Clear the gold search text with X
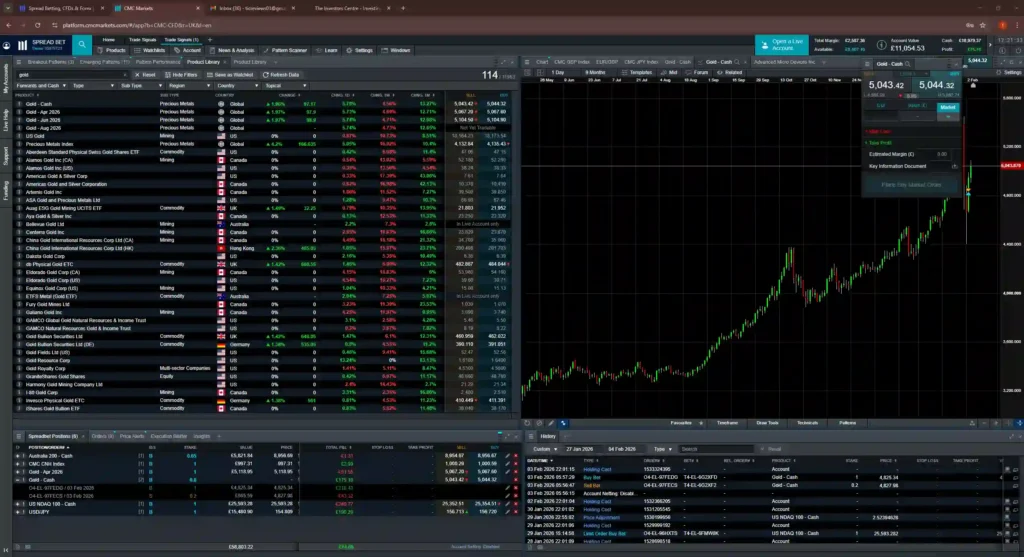Image resolution: width=1024 pixels, height=557 pixels. 125,75
